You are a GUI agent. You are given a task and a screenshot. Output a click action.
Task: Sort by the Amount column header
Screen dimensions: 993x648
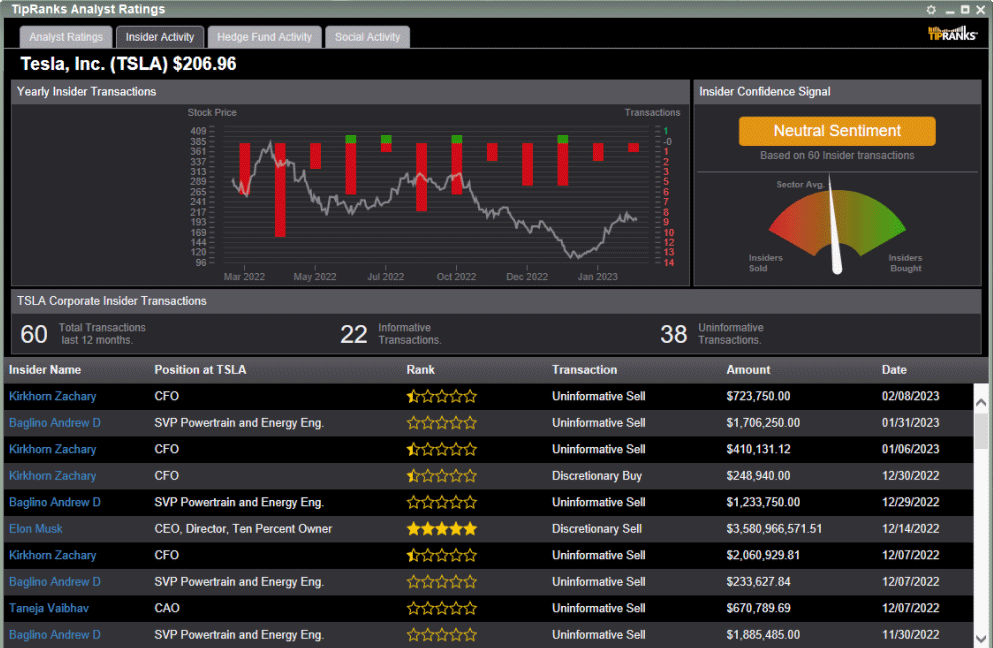click(x=748, y=370)
